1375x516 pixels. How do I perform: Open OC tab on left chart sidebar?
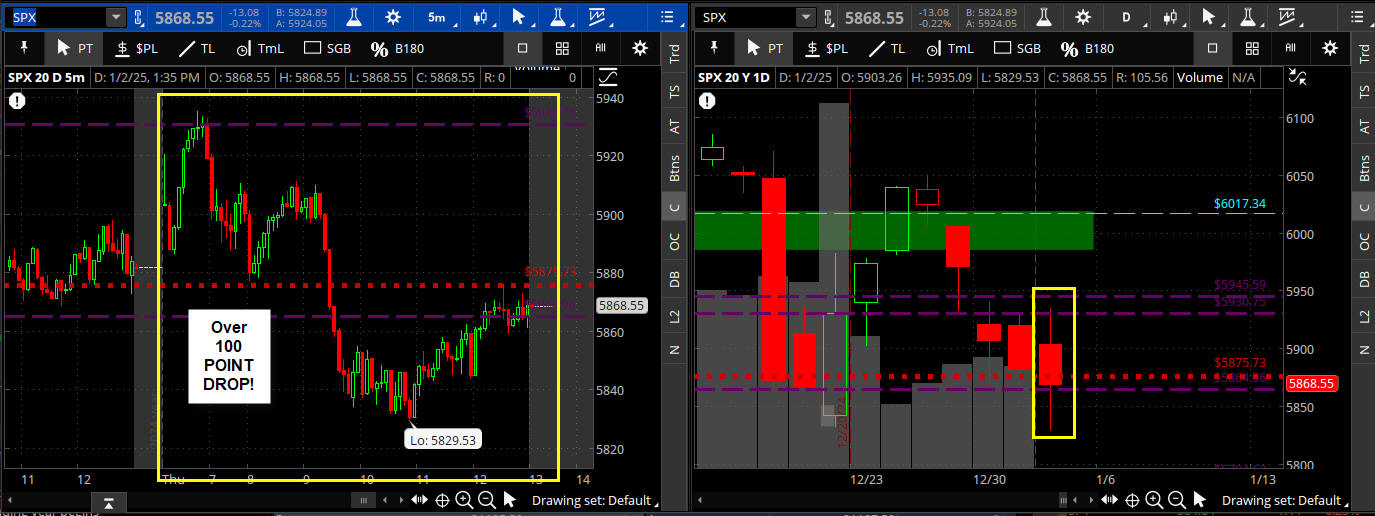click(x=674, y=241)
